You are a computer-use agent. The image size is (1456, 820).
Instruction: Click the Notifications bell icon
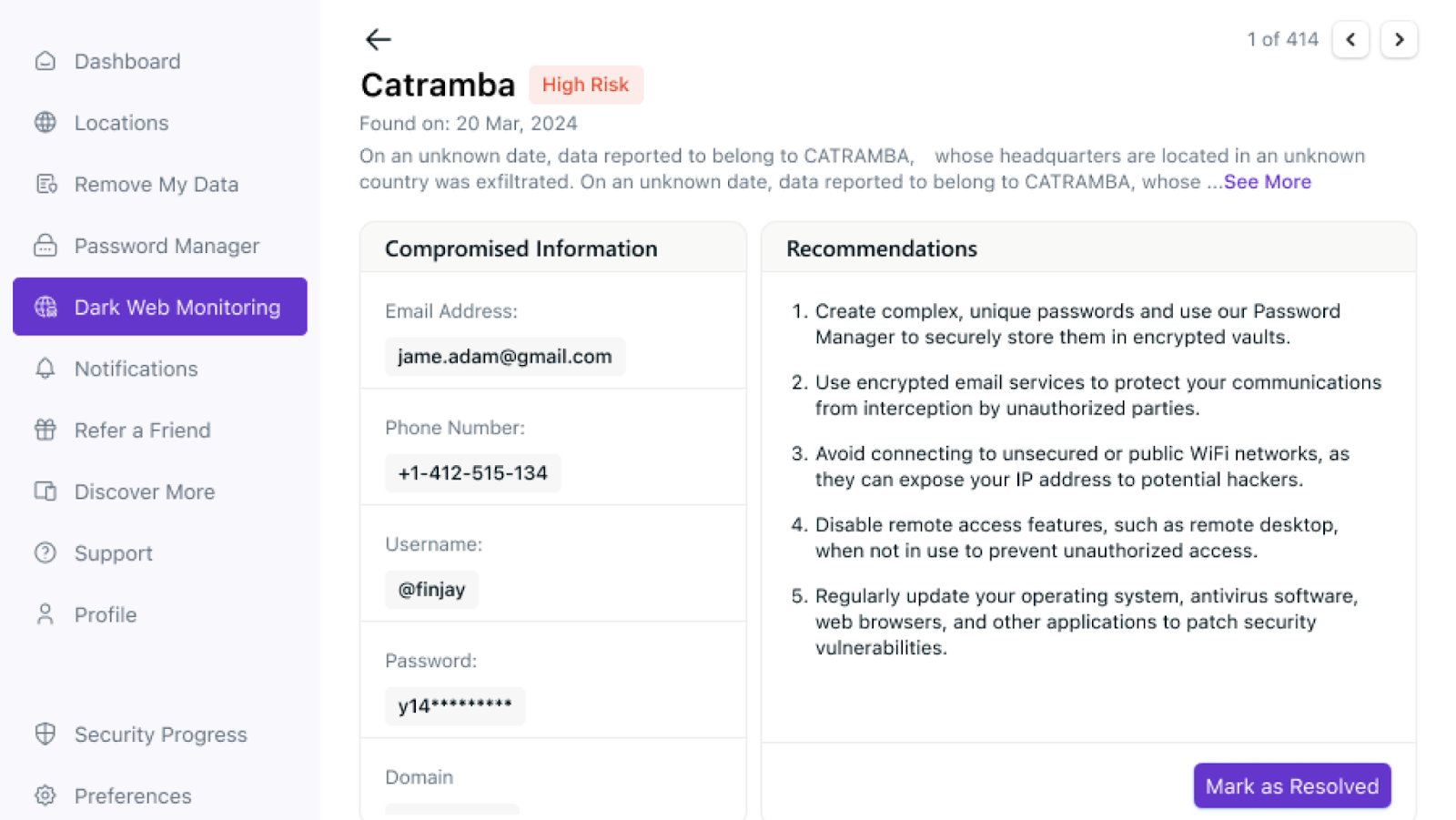pos(45,369)
